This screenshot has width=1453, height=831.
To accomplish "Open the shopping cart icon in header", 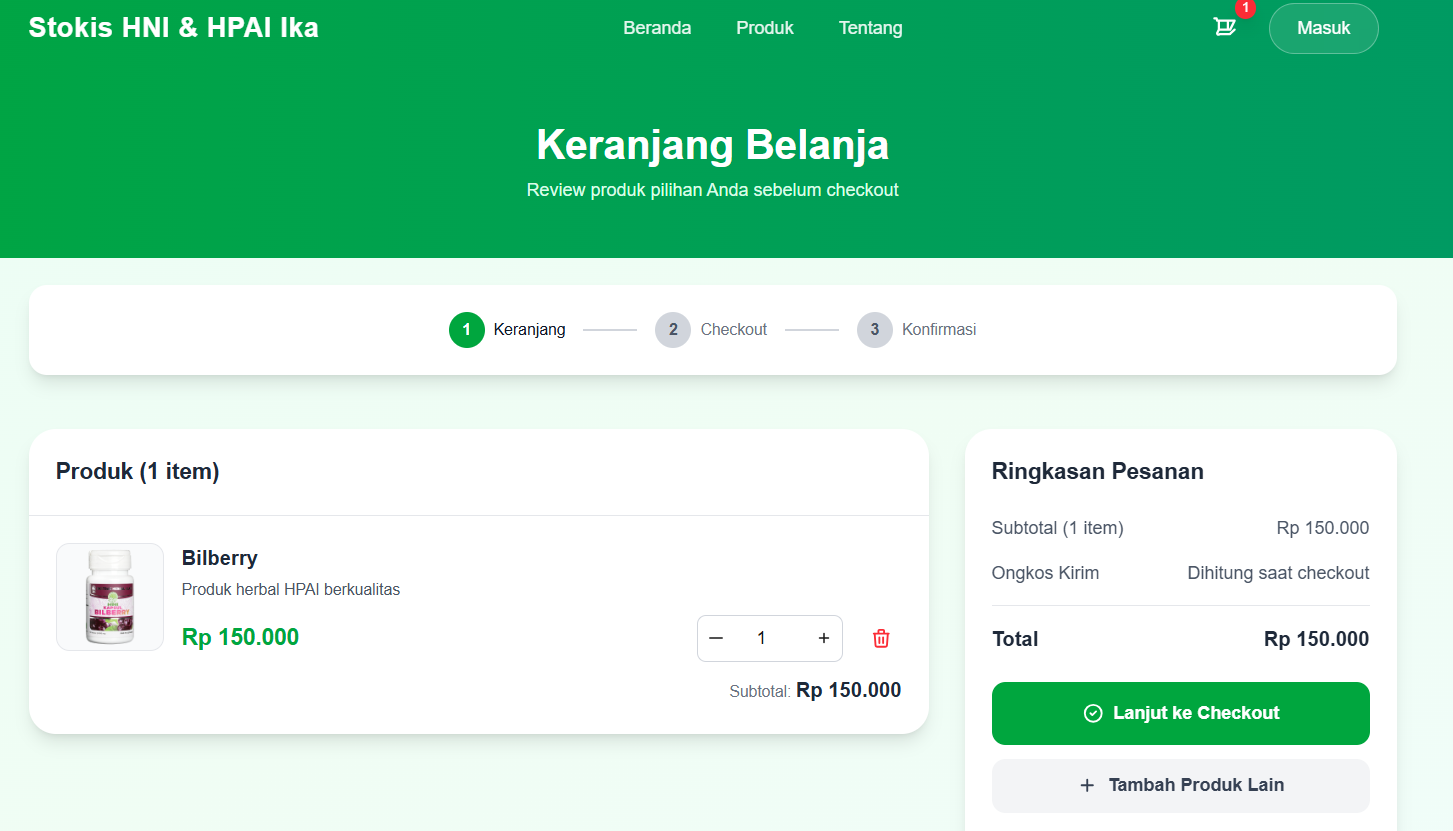I will pyautogui.click(x=1224, y=28).
